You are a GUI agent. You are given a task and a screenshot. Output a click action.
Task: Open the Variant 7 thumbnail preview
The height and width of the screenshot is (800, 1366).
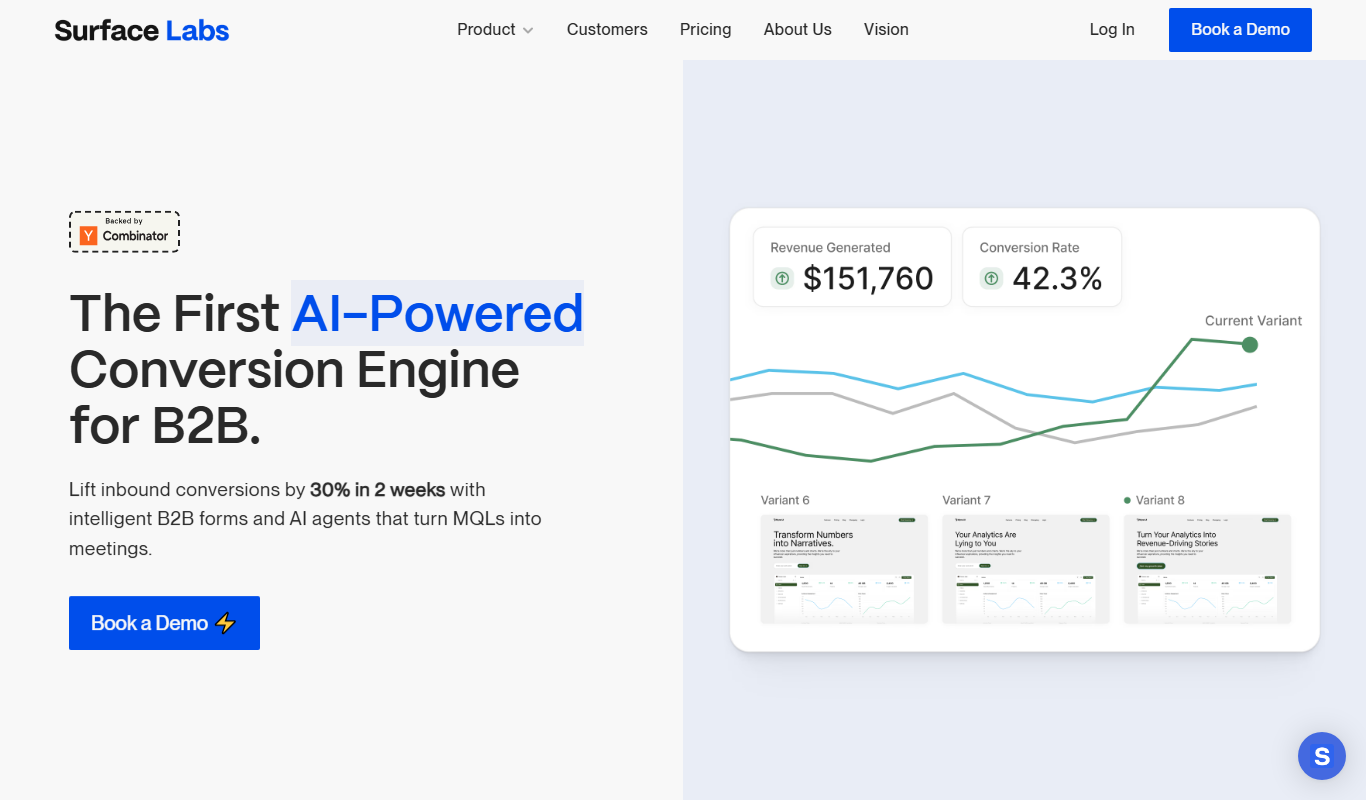point(1026,568)
